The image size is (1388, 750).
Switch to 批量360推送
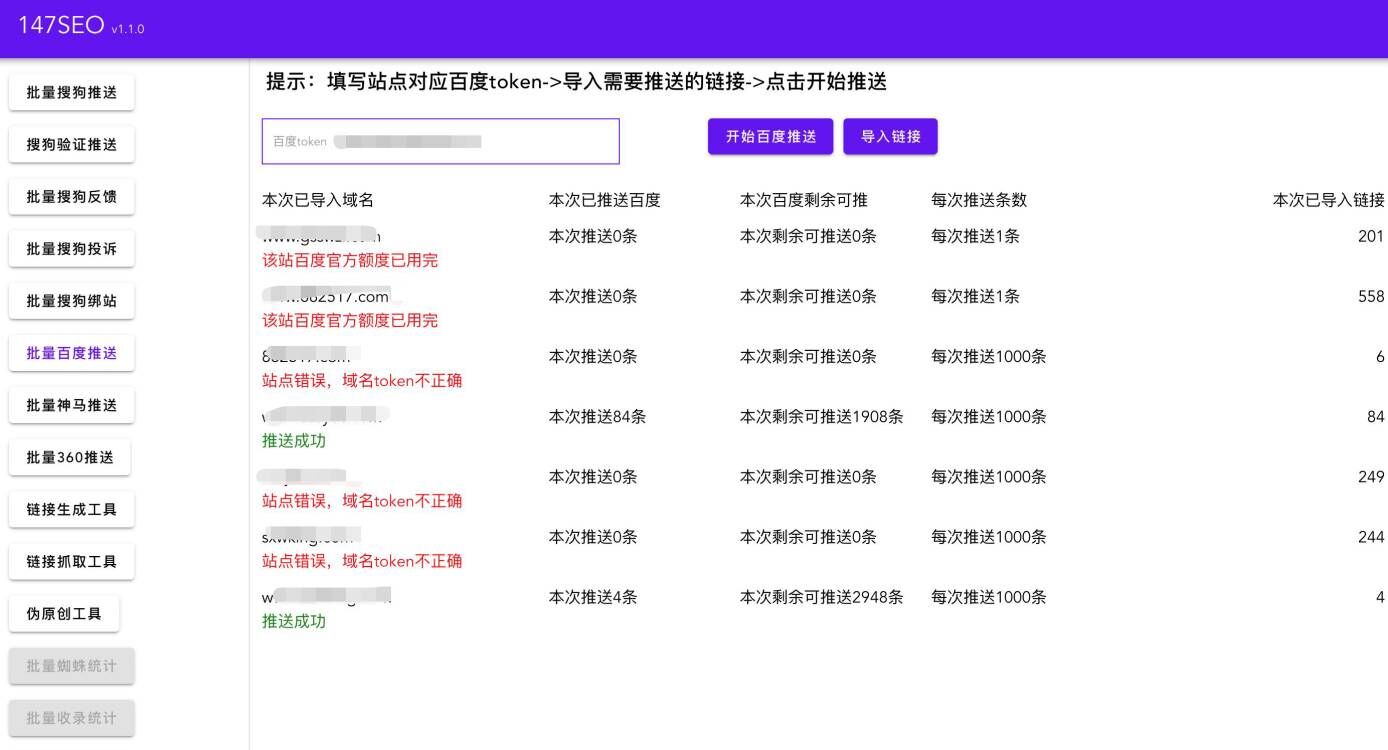71,456
